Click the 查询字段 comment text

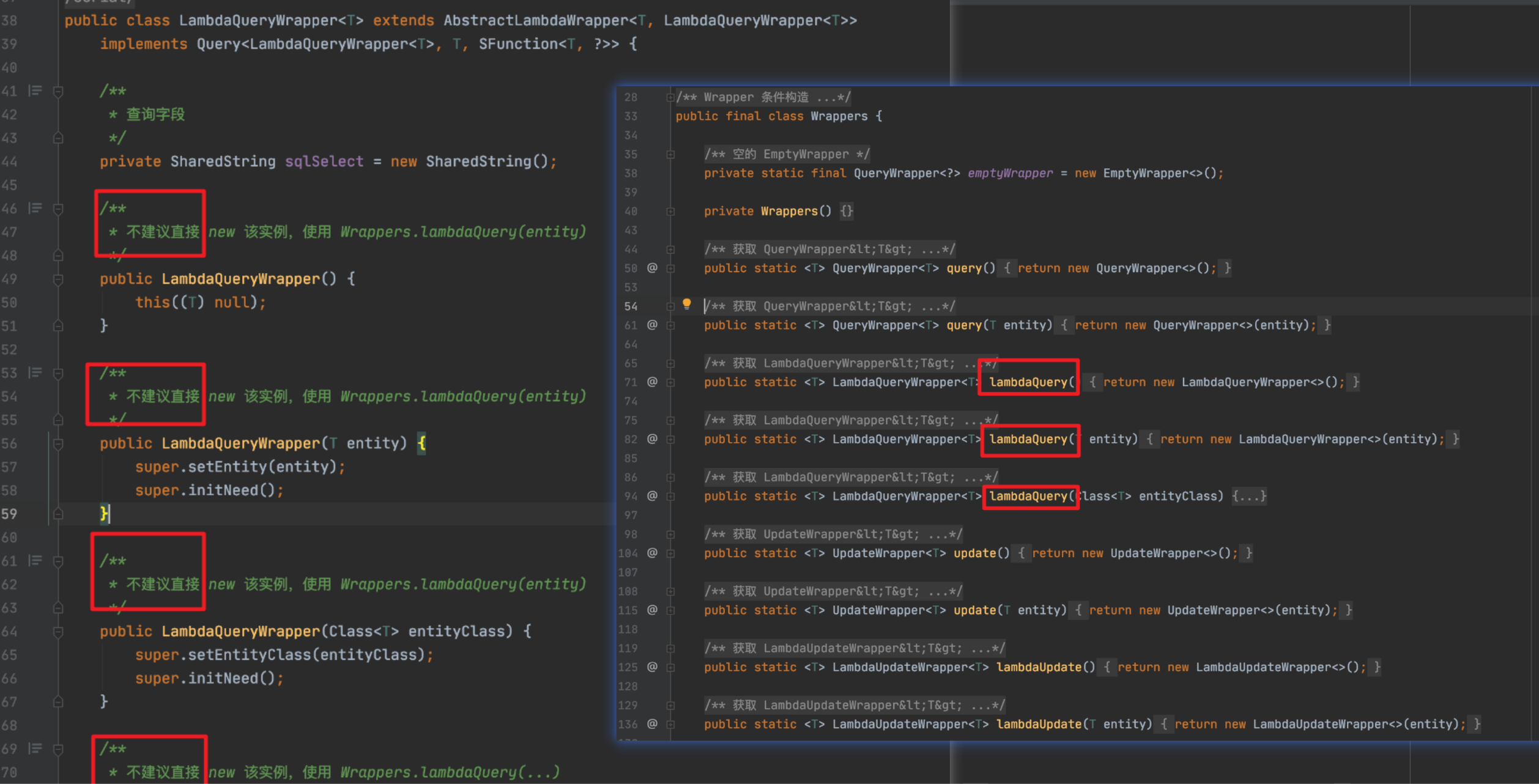coord(155,114)
